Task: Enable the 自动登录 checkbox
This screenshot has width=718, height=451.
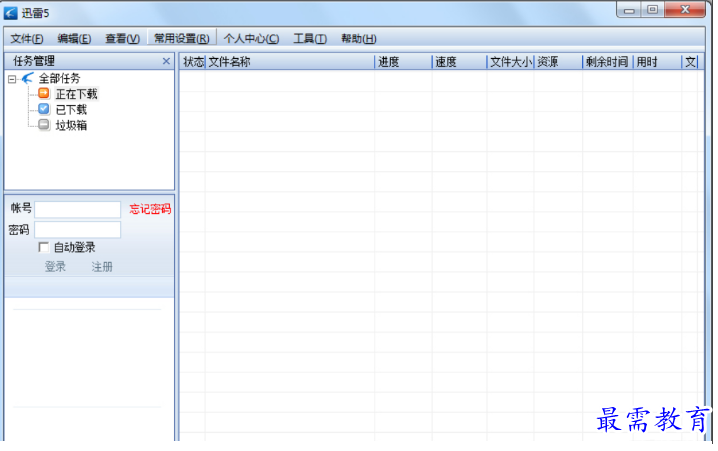Action: (44, 247)
